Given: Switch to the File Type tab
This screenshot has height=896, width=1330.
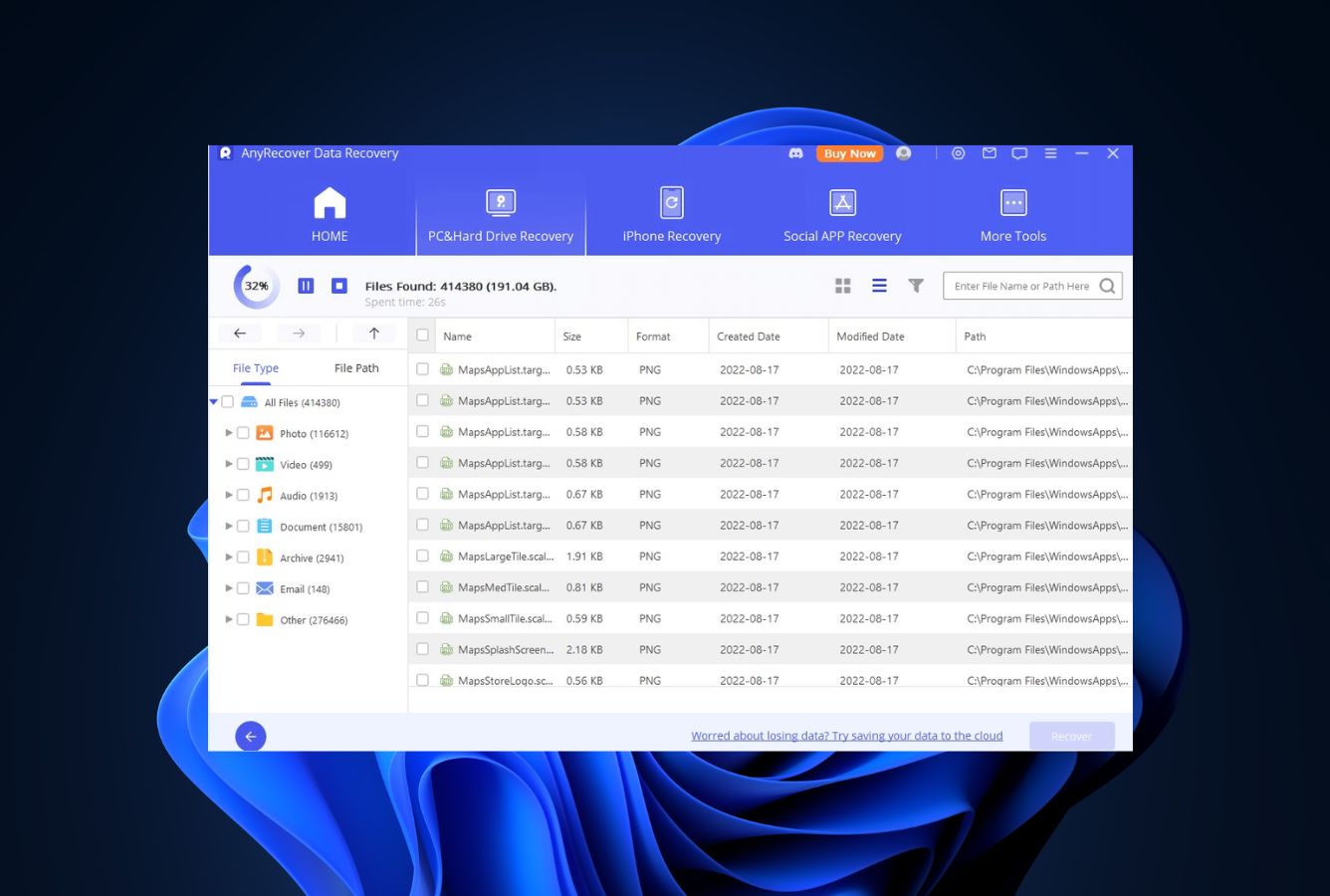Looking at the screenshot, I should tap(256, 368).
